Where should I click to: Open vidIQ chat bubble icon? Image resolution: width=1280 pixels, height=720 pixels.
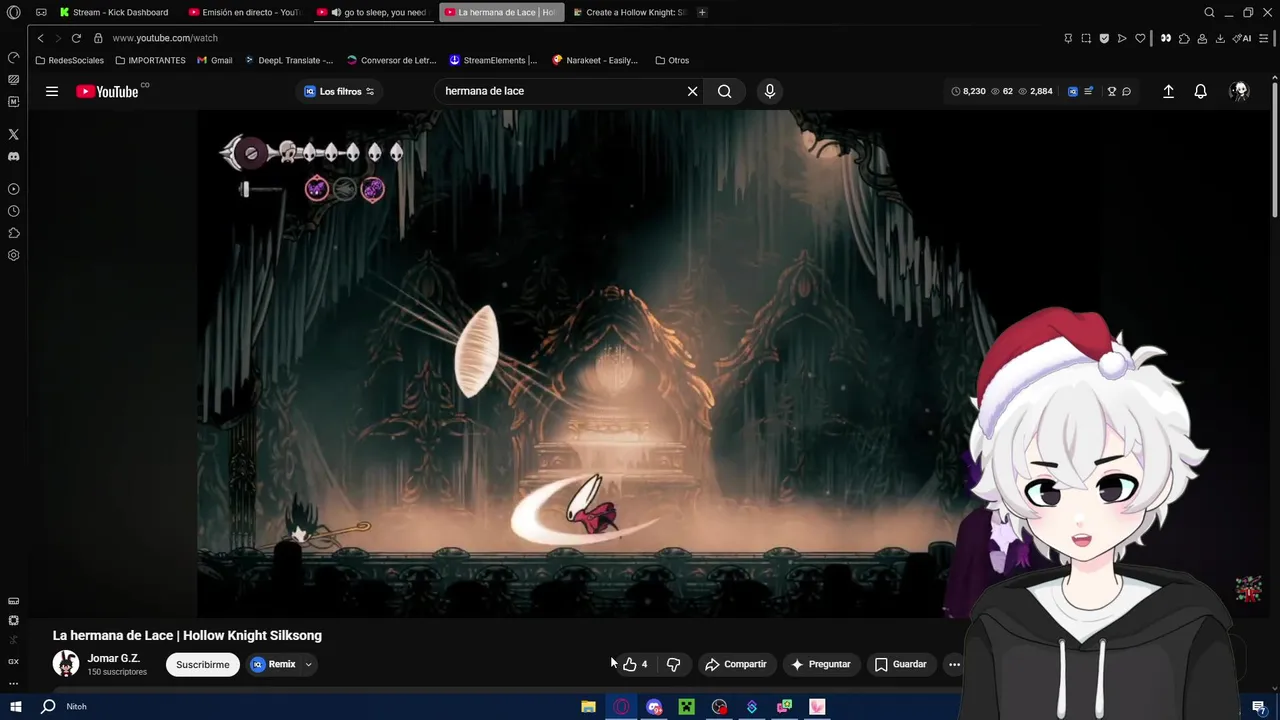point(1126,91)
